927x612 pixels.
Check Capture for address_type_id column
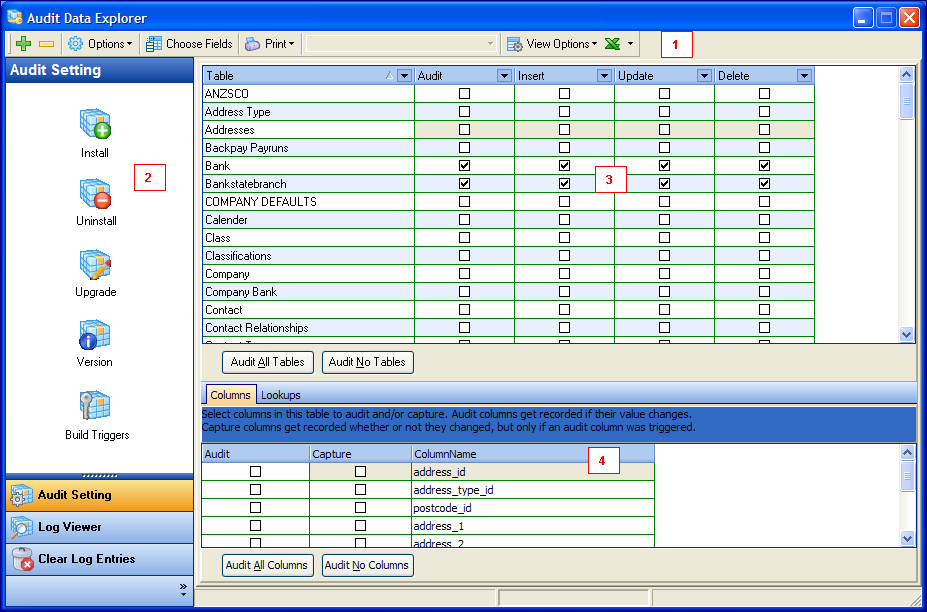point(360,490)
